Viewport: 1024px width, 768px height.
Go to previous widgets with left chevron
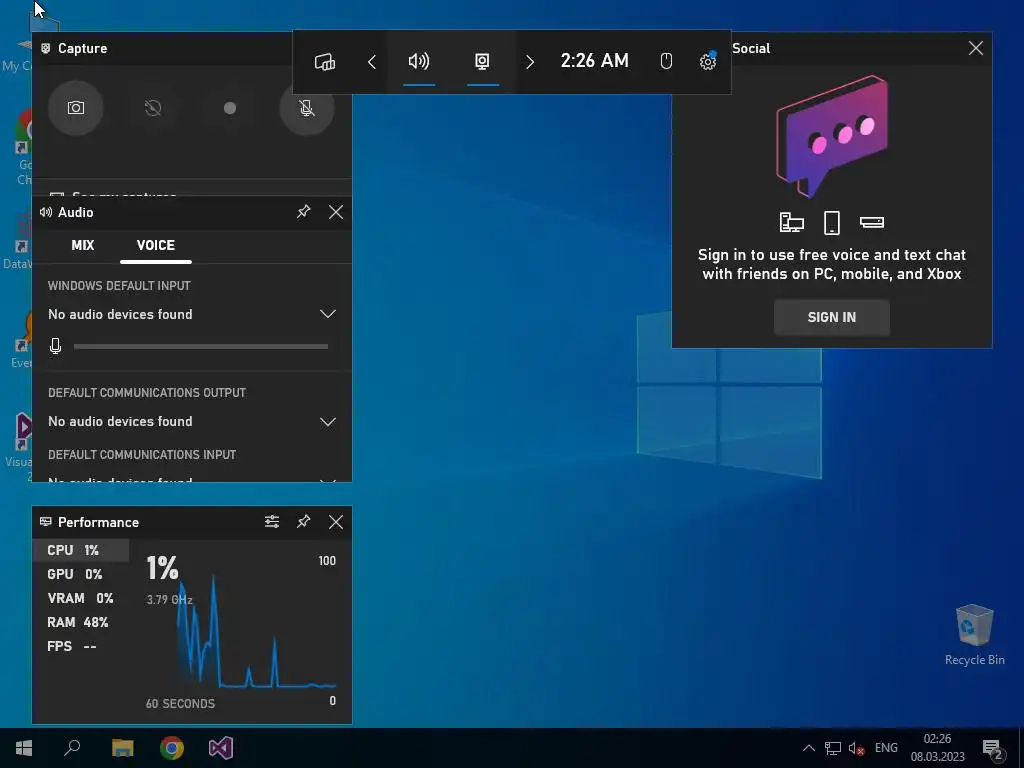tap(372, 62)
